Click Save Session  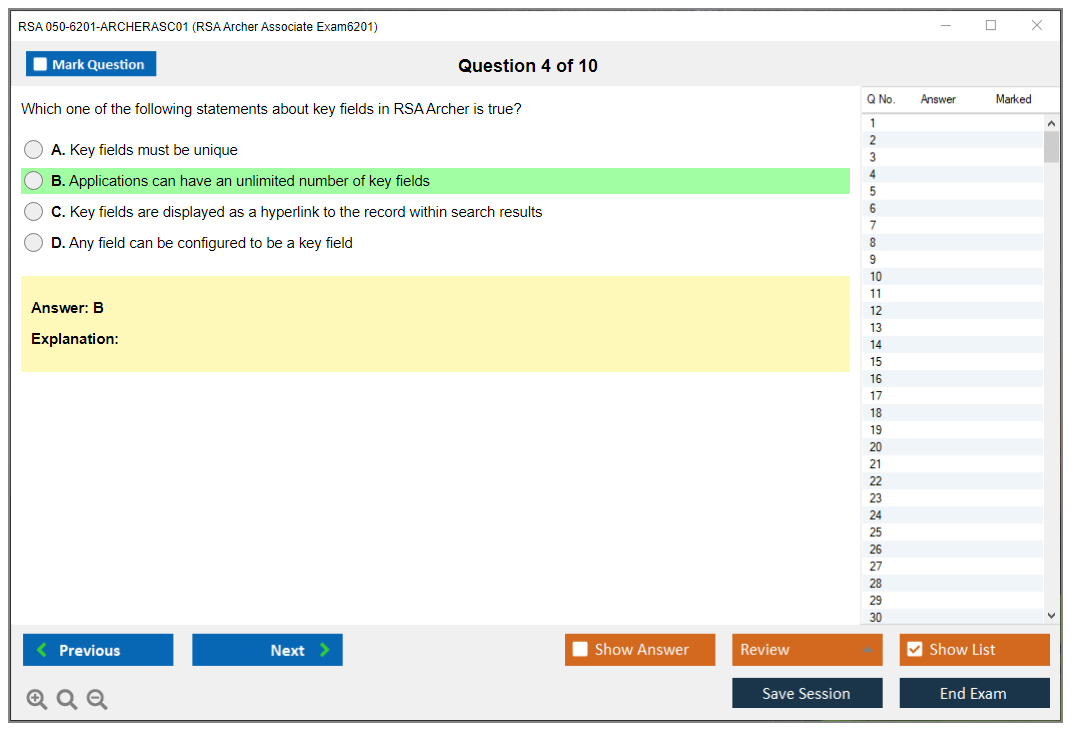point(807,693)
